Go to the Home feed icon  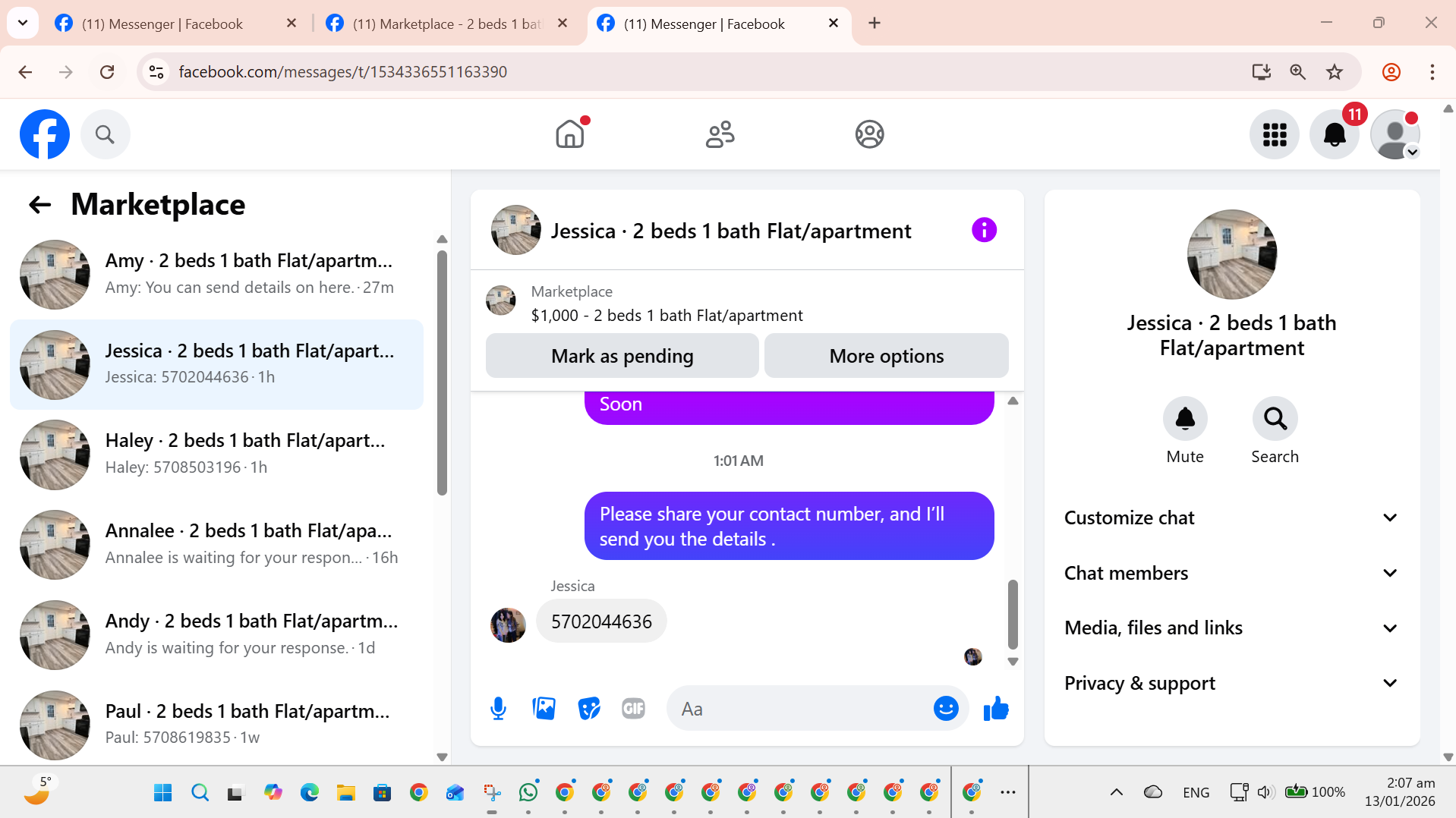570,134
